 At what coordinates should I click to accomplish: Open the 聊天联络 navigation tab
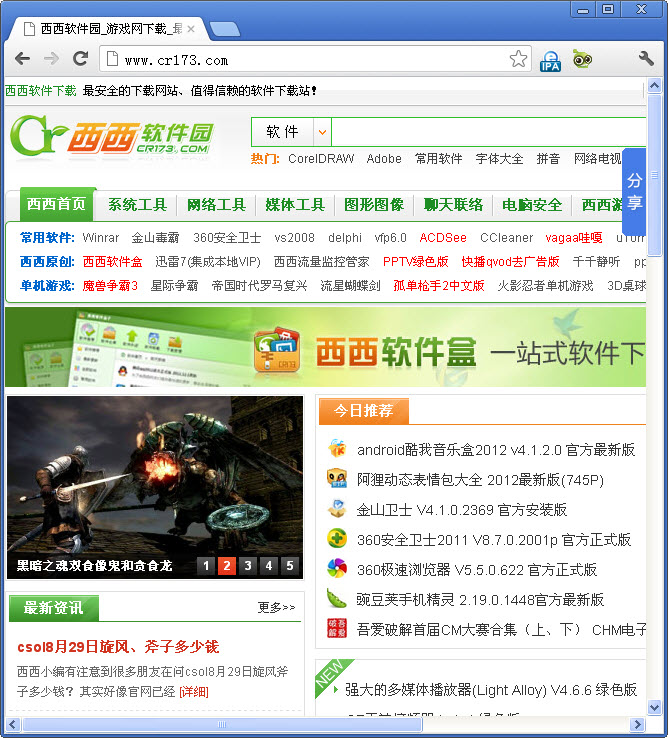click(x=453, y=205)
